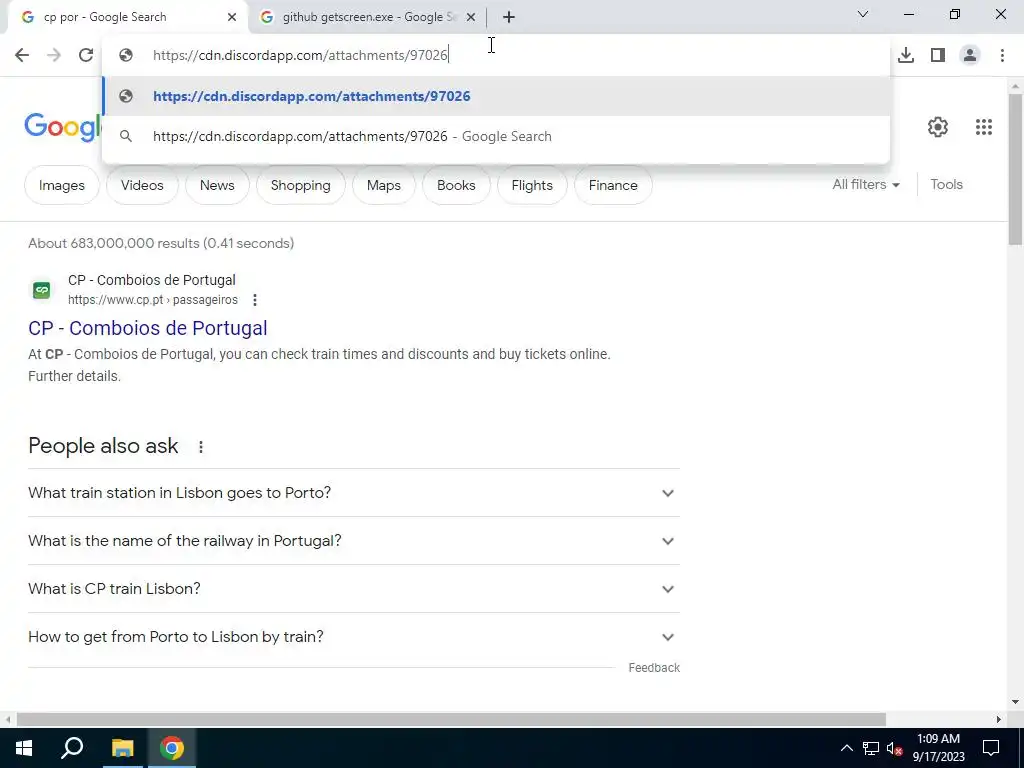Image resolution: width=1024 pixels, height=768 pixels.
Task: Open Windows Start menu
Action: [24, 748]
